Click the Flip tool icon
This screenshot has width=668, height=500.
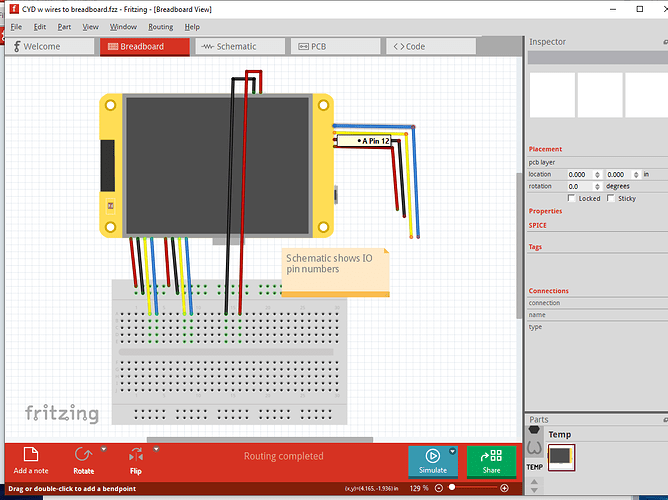135,456
